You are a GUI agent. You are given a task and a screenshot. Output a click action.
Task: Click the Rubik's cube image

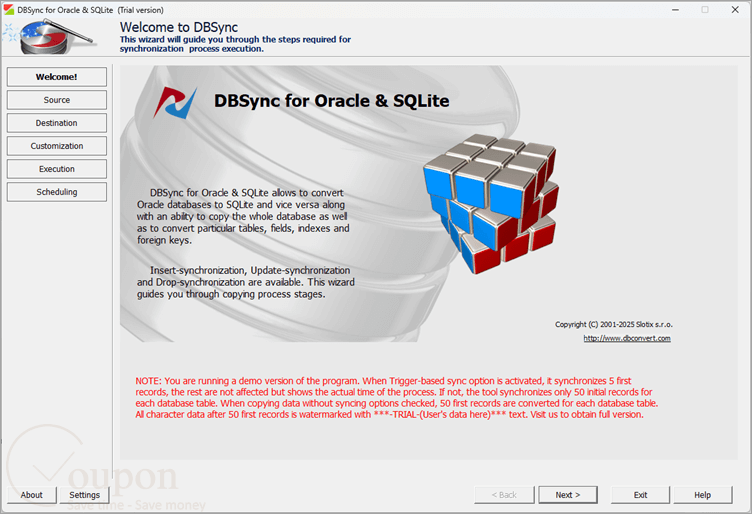coord(491,204)
